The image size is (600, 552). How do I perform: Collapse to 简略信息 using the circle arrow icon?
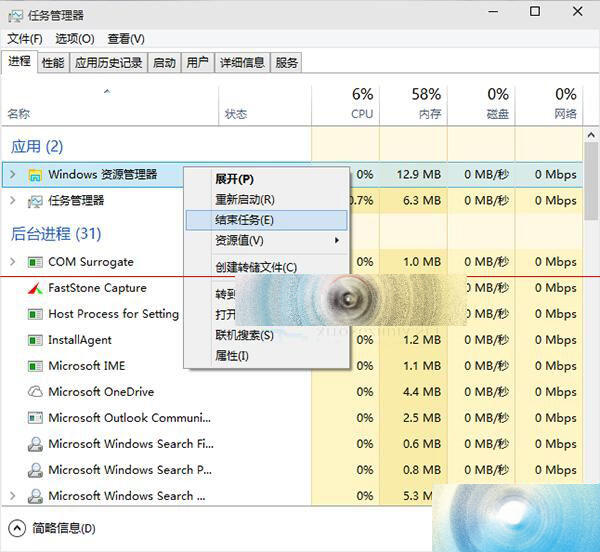click(17, 529)
